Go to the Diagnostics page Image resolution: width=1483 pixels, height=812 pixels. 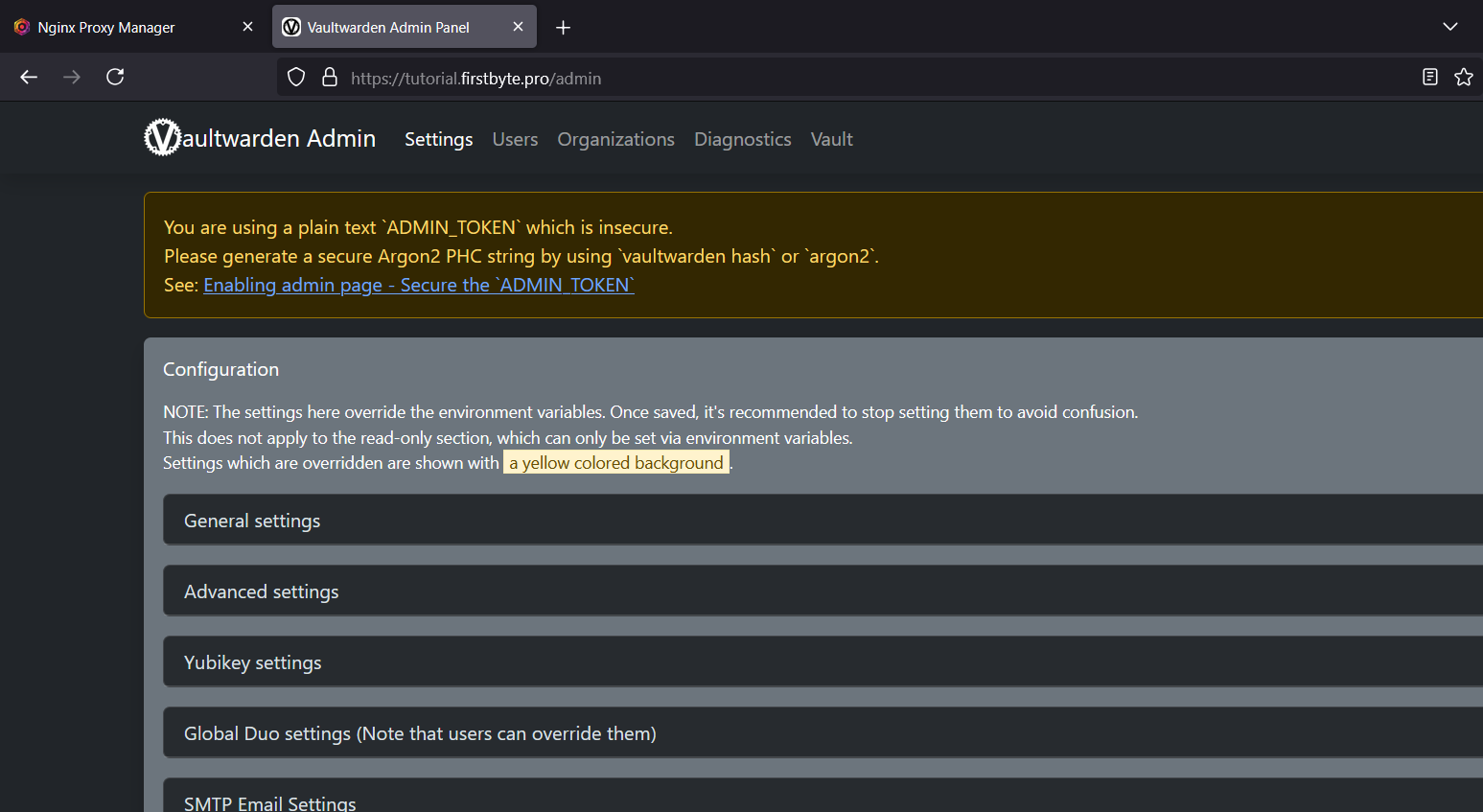[x=742, y=139]
